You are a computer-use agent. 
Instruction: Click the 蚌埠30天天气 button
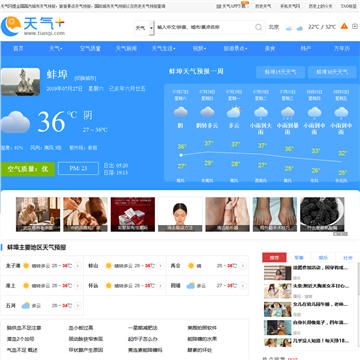pos(332,72)
